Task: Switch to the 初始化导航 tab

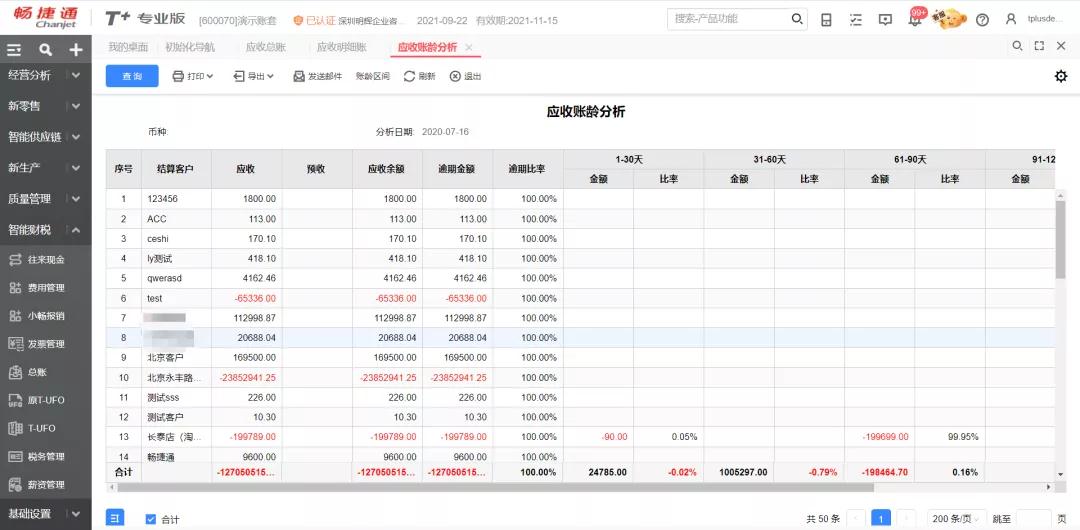Action: pos(189,48)
